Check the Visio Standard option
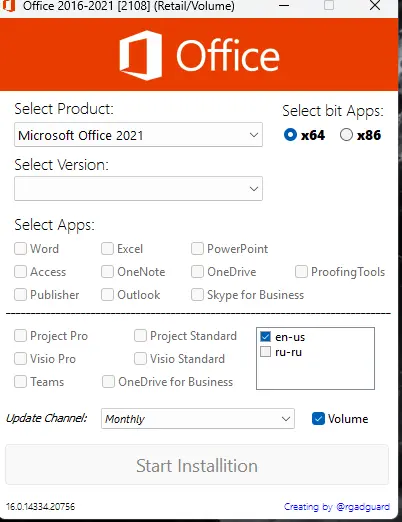Screen dimensions: 402x522 click(140, 358)
